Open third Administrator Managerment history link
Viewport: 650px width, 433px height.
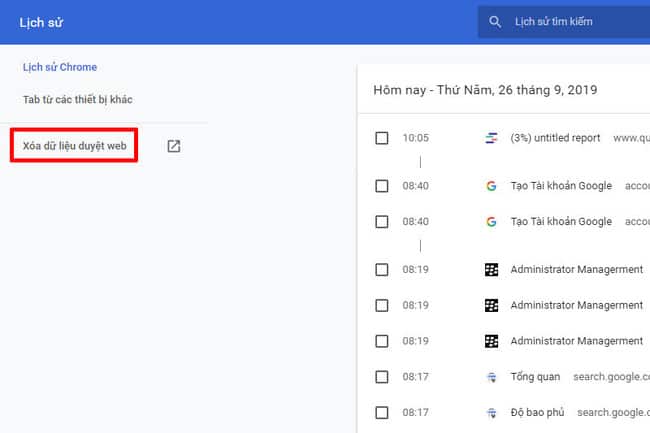click(577, 341)
